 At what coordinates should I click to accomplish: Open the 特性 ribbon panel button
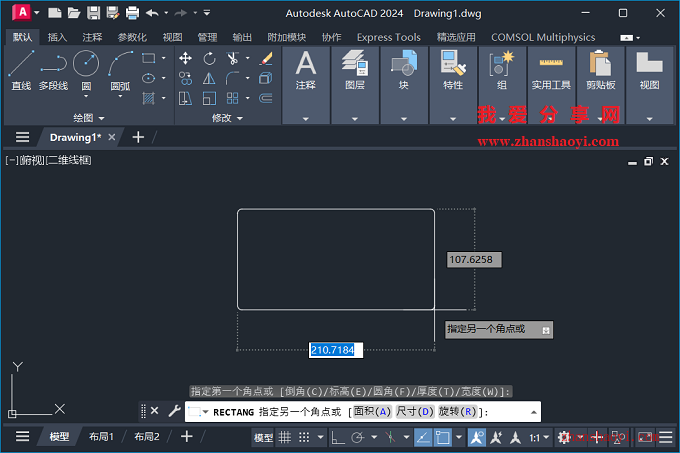(x=453, y=72)
